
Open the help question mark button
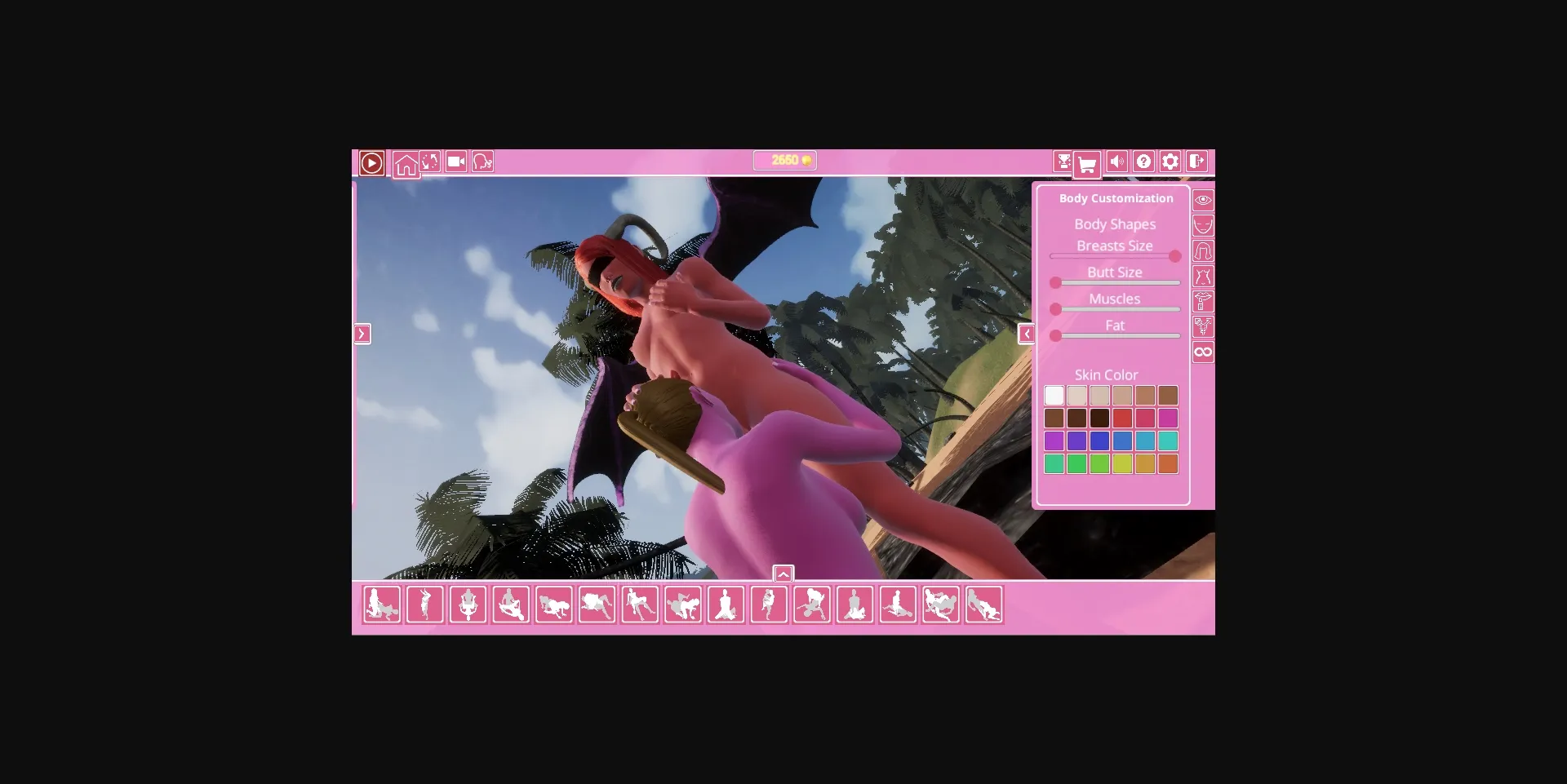pyautogui.click(x=1143, y=162)
